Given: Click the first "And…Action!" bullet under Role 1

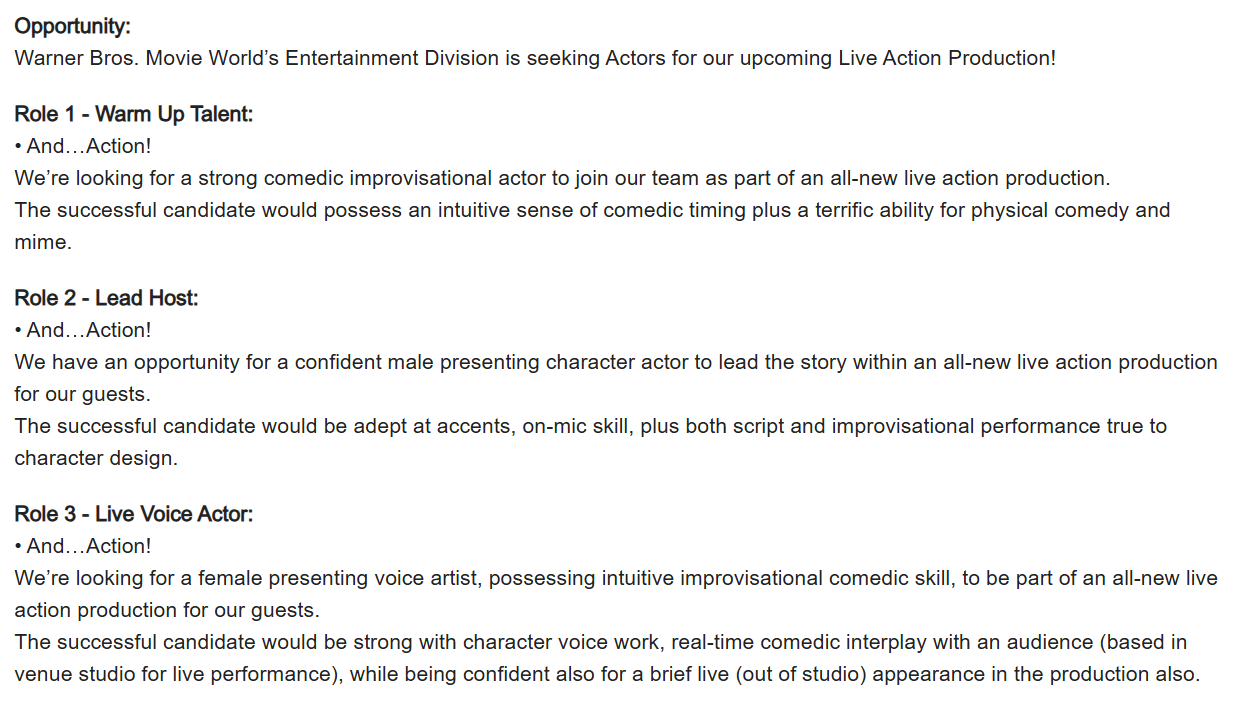Looking at the screenshot, I should point(89,146).
